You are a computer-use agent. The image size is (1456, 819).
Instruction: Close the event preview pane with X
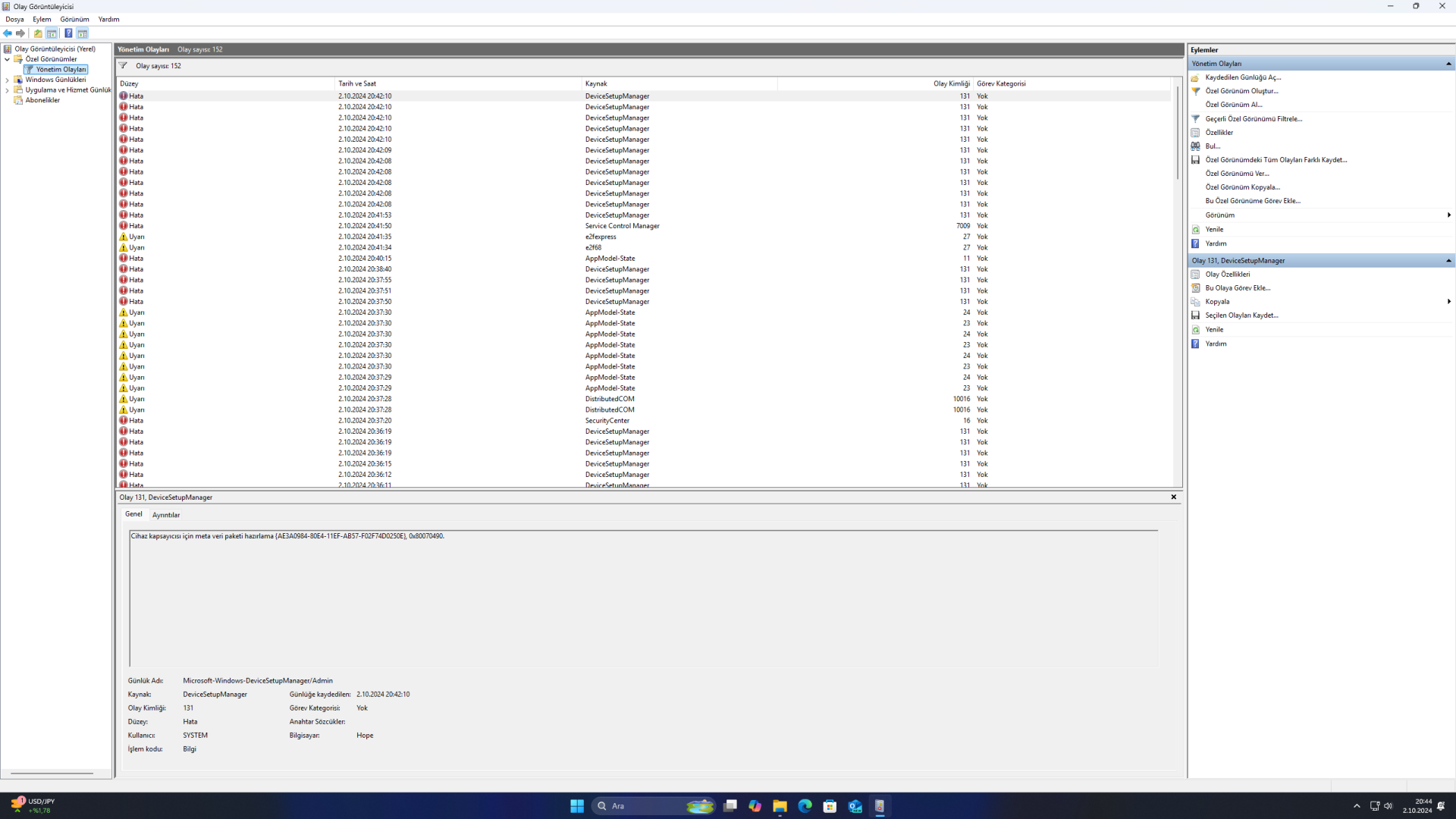(x=1173, y=497)
